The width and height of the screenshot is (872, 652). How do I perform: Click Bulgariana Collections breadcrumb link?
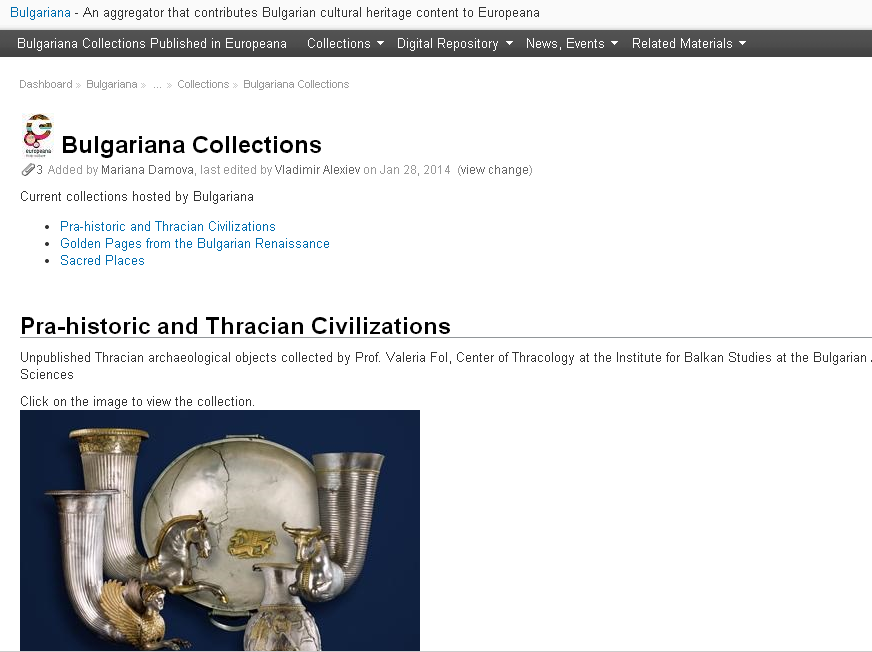tap(296, 84)
